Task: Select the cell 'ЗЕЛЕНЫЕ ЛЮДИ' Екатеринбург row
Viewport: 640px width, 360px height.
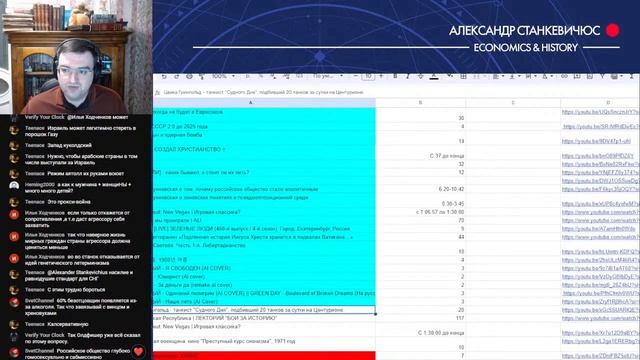Action: (264, 229)
